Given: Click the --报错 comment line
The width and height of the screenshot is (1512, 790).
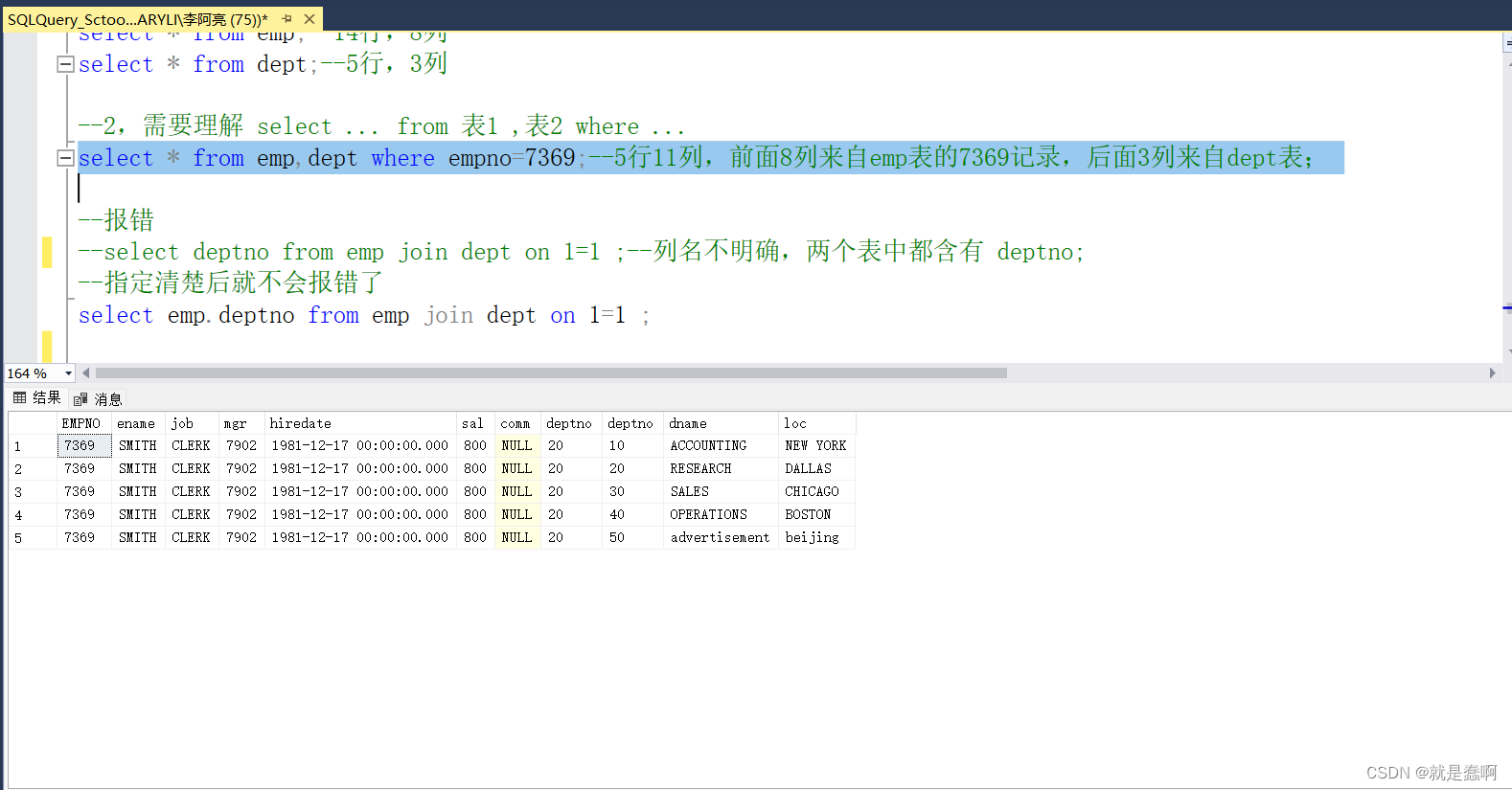Looking at the screenshot, I should pyautogui.click(x=116, y=220).
